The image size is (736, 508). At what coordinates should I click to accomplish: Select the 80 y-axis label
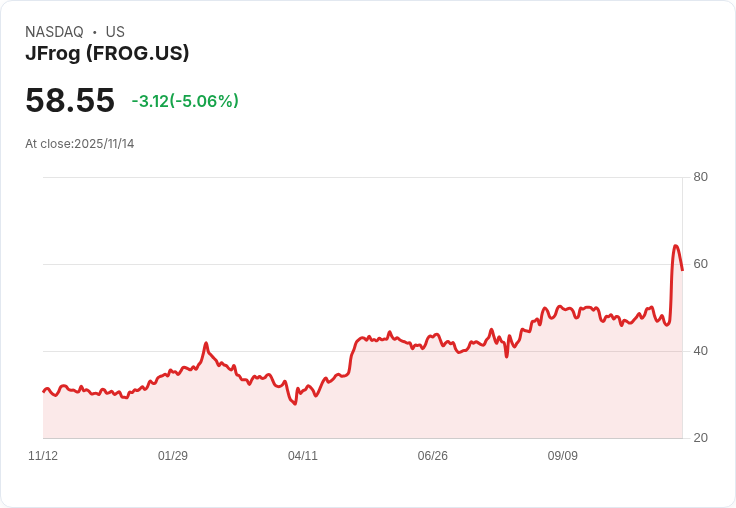click(x=700, y=177)
